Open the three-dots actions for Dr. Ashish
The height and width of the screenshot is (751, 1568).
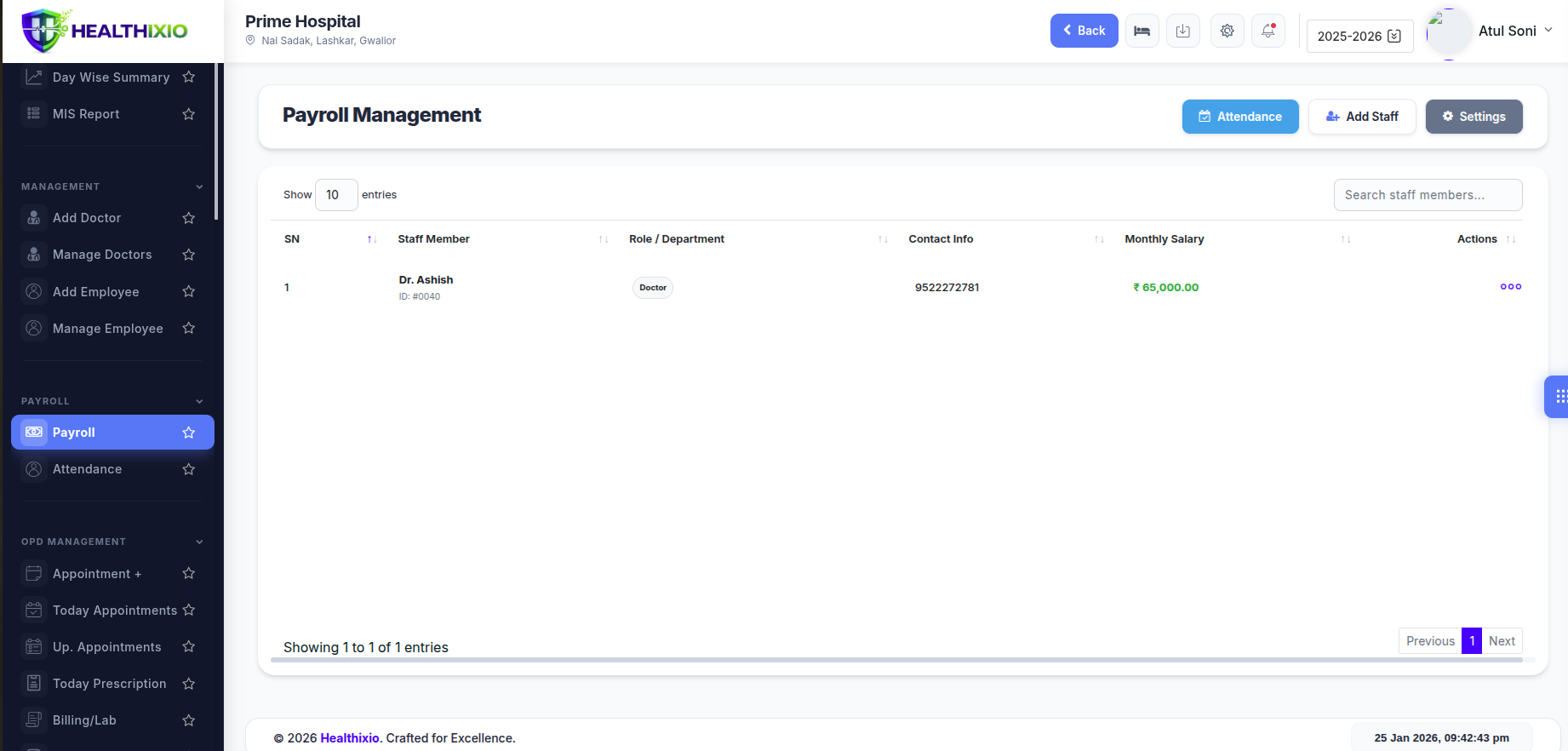[x=1510, y=287]
